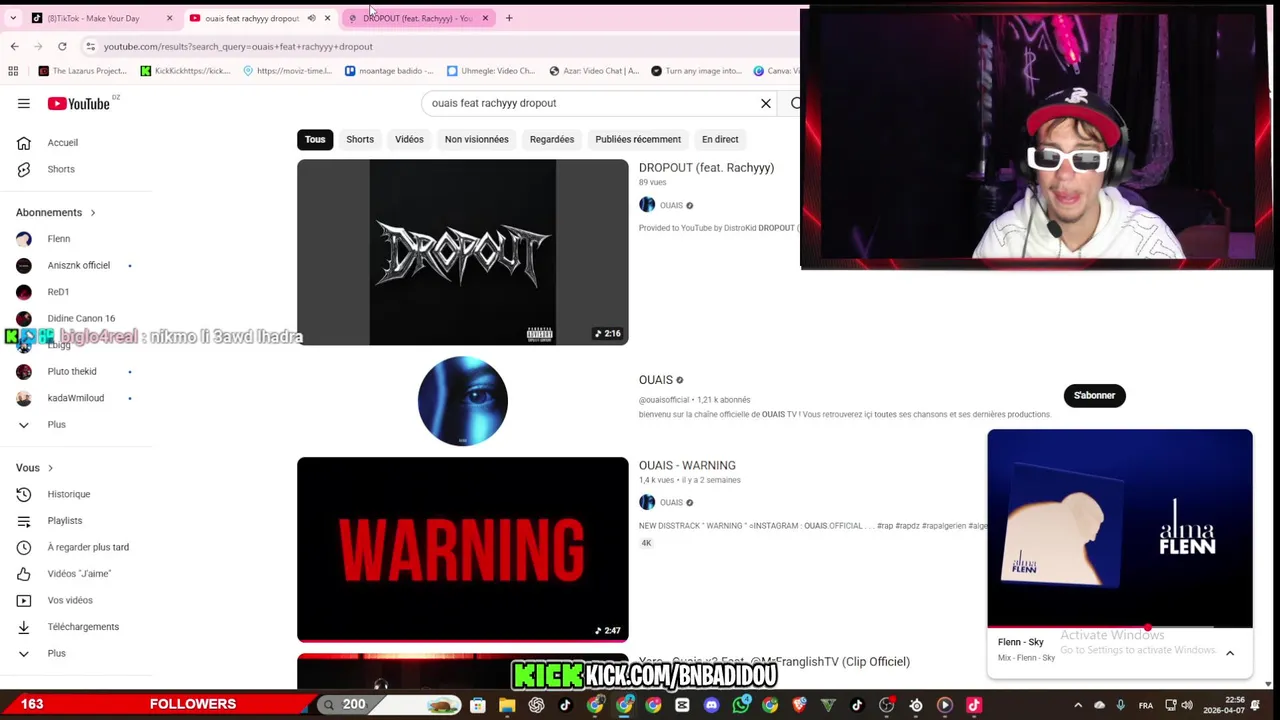Reload the current YouTube page
Screen dimensions: 1280x720
coord(62,46)
